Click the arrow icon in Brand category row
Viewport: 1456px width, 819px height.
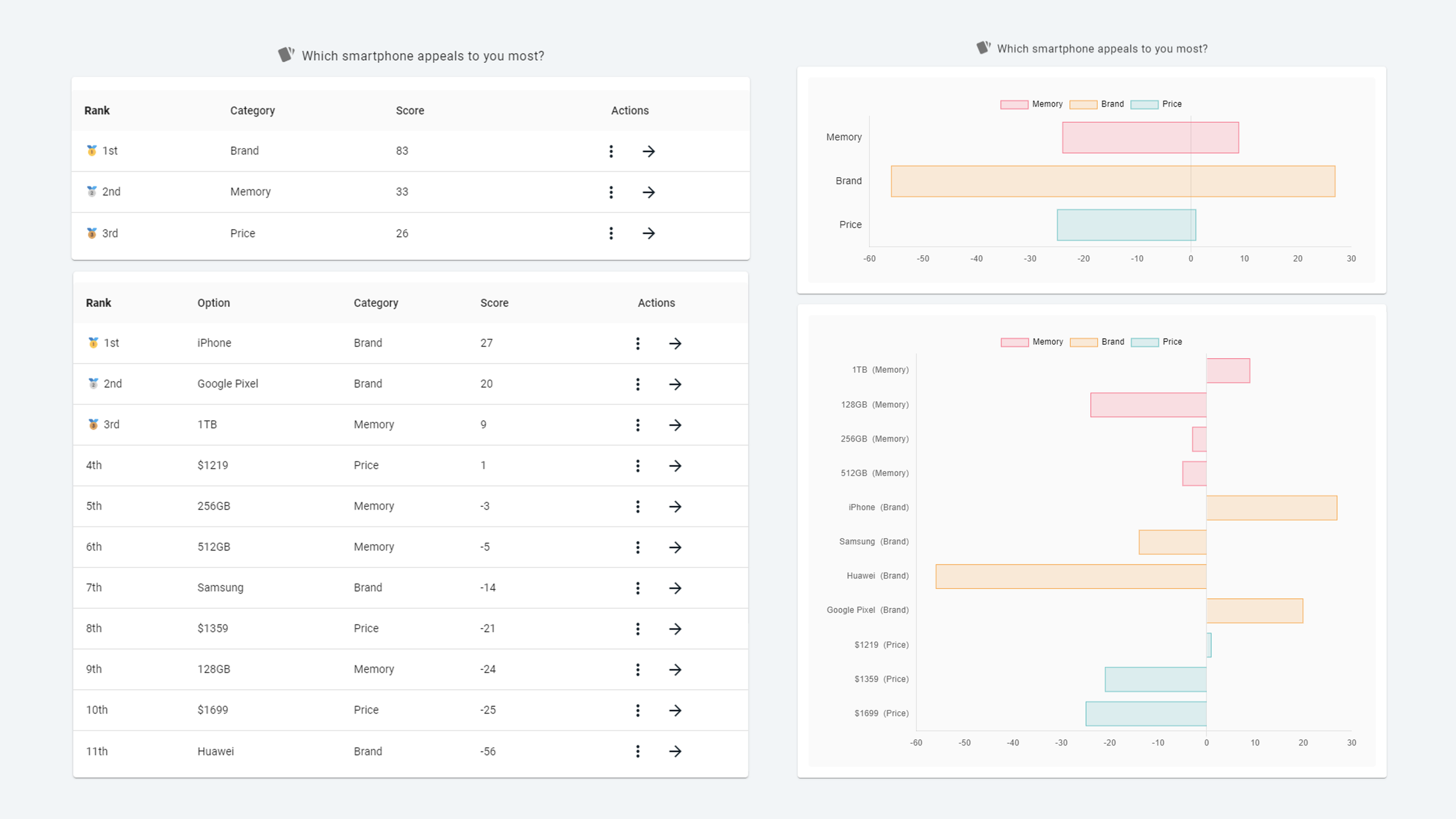coord(648,151)
